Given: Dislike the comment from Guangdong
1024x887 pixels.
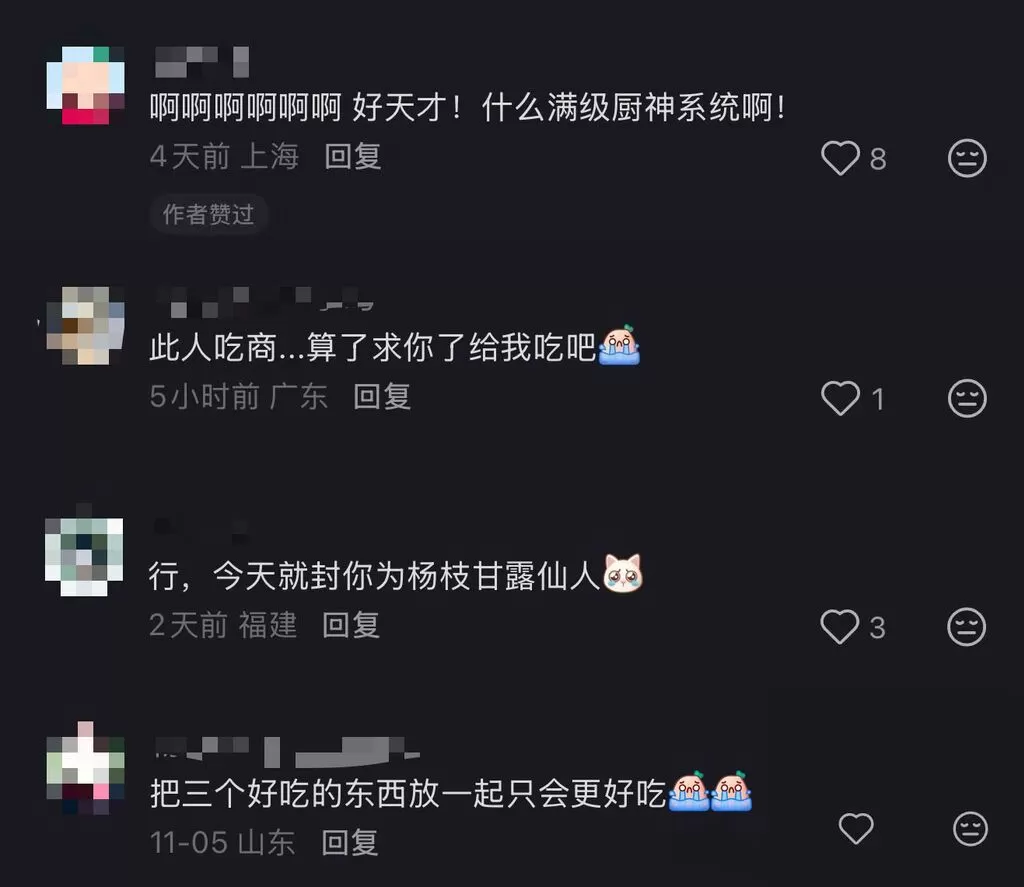Looking at the screenshot, I should pyautogui.click(x=967, y=398).
